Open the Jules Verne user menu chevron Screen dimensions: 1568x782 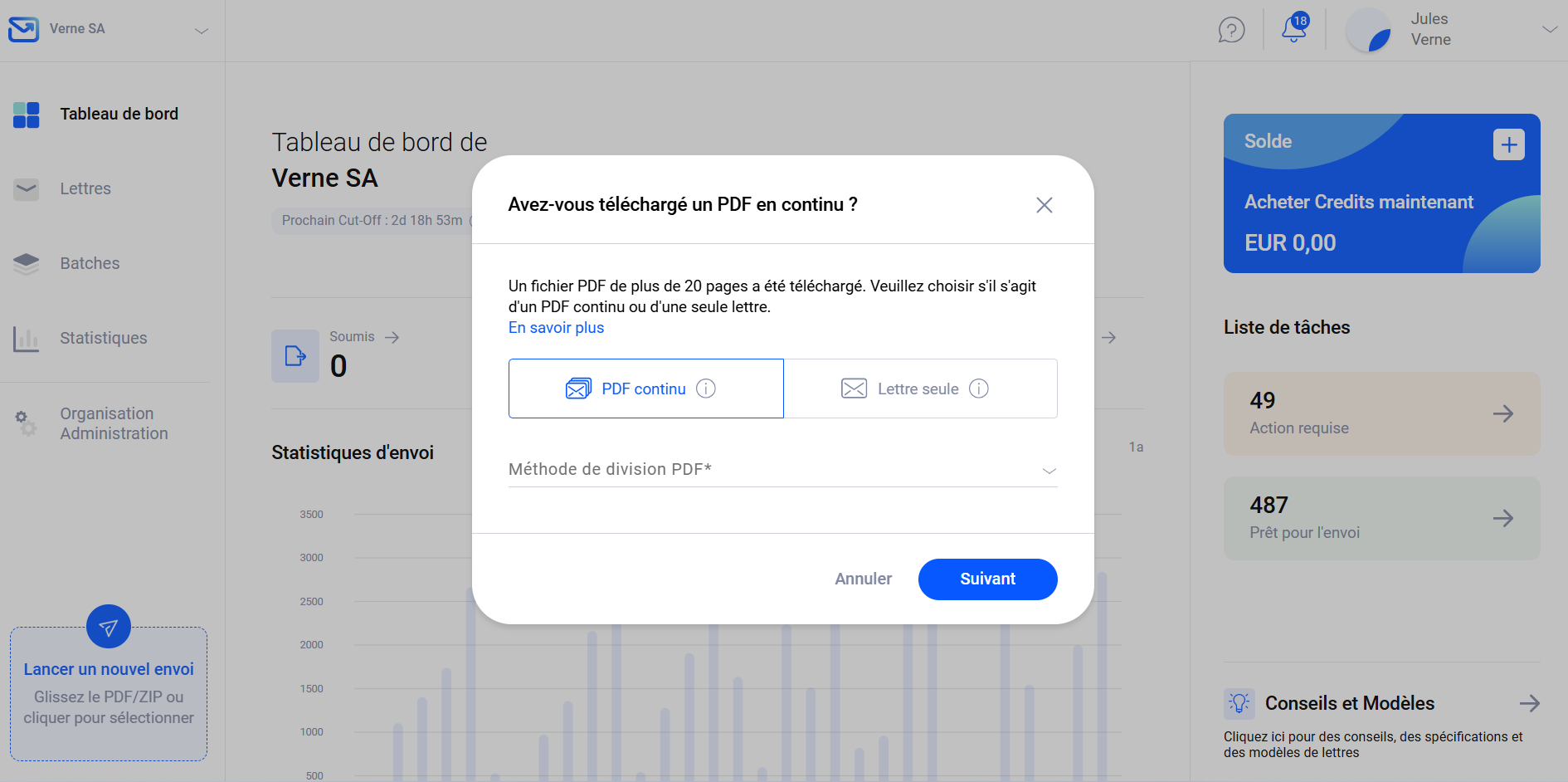pyautogui.click(x=1549, y=30)
